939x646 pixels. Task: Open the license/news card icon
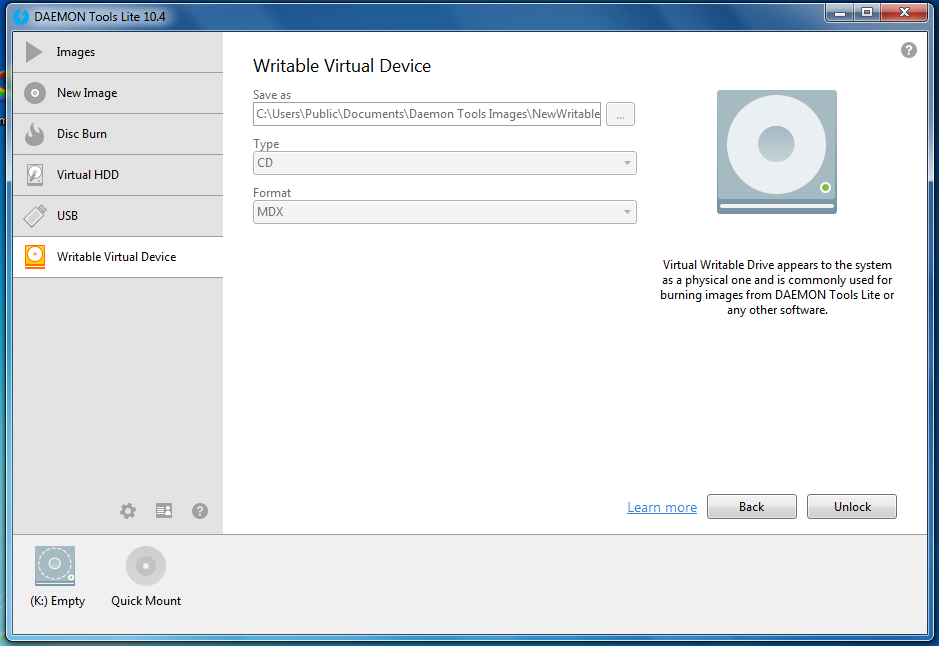[163, 510]
